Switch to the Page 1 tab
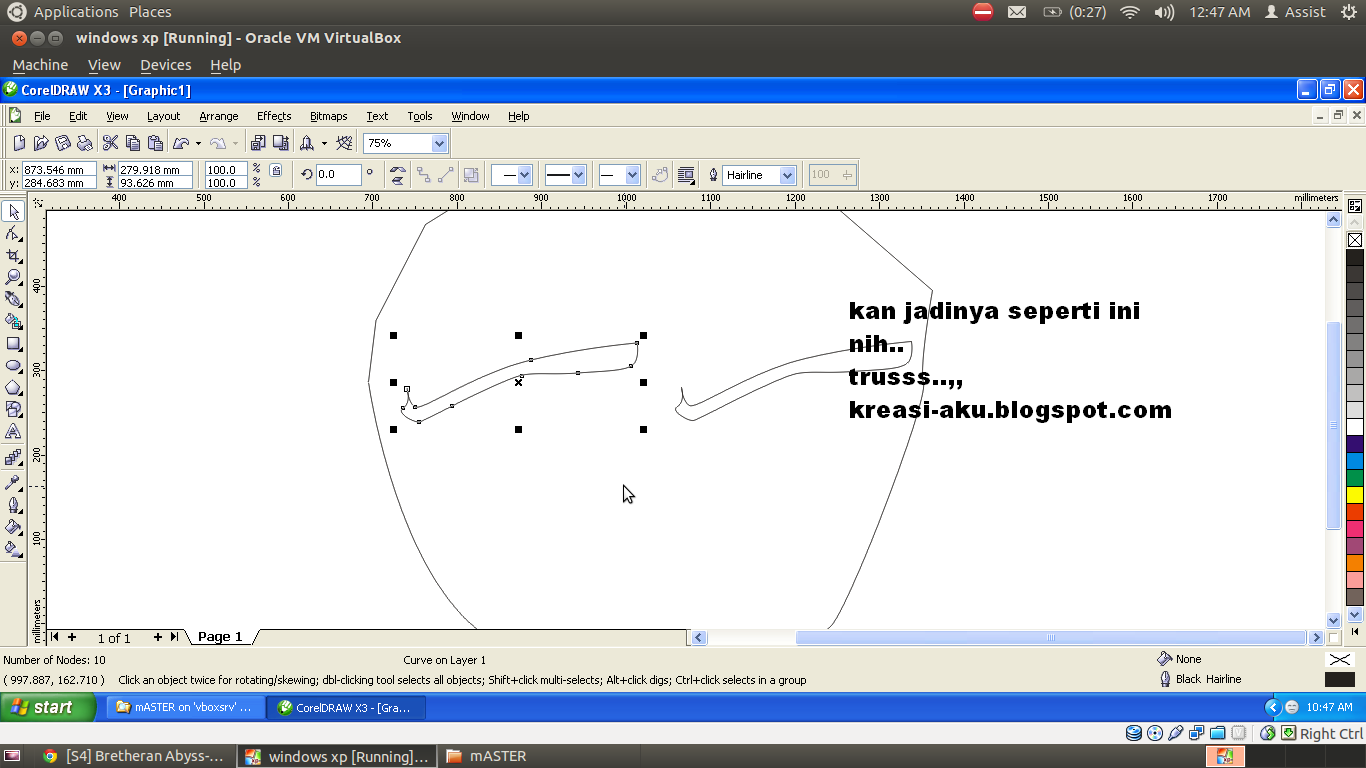The image size is (1366, 768). pyautogui.click(x=220, y=637)
